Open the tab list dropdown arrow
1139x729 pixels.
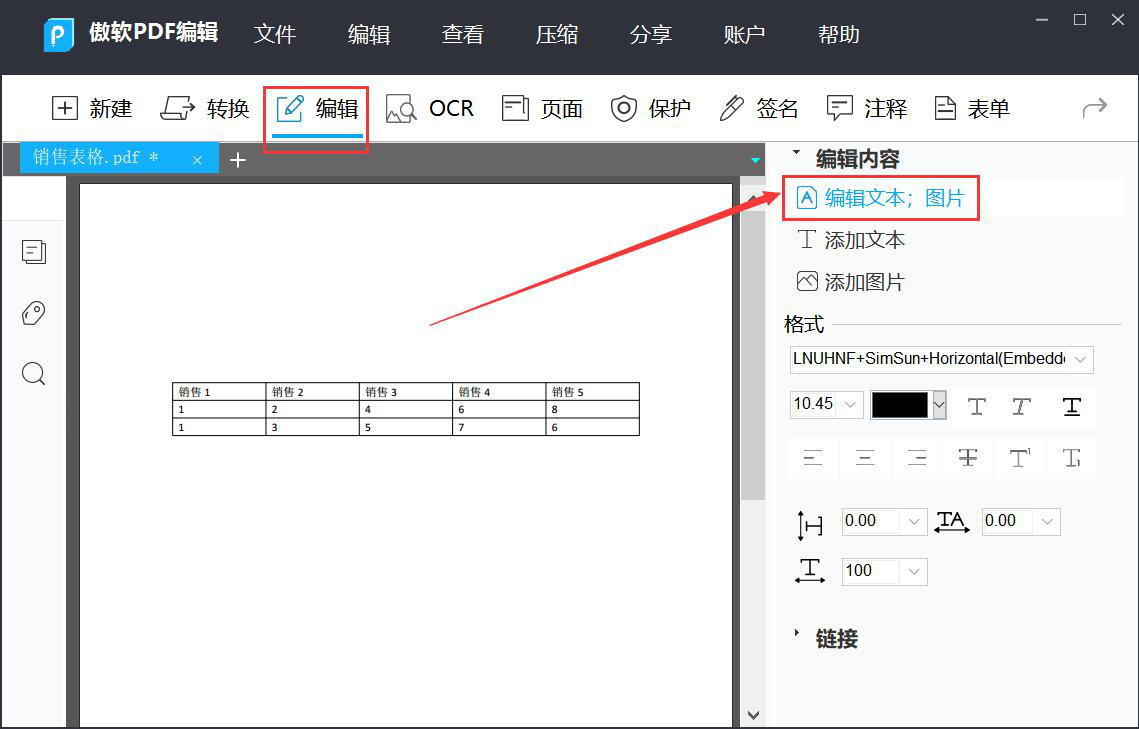click(x=755, y=160)
